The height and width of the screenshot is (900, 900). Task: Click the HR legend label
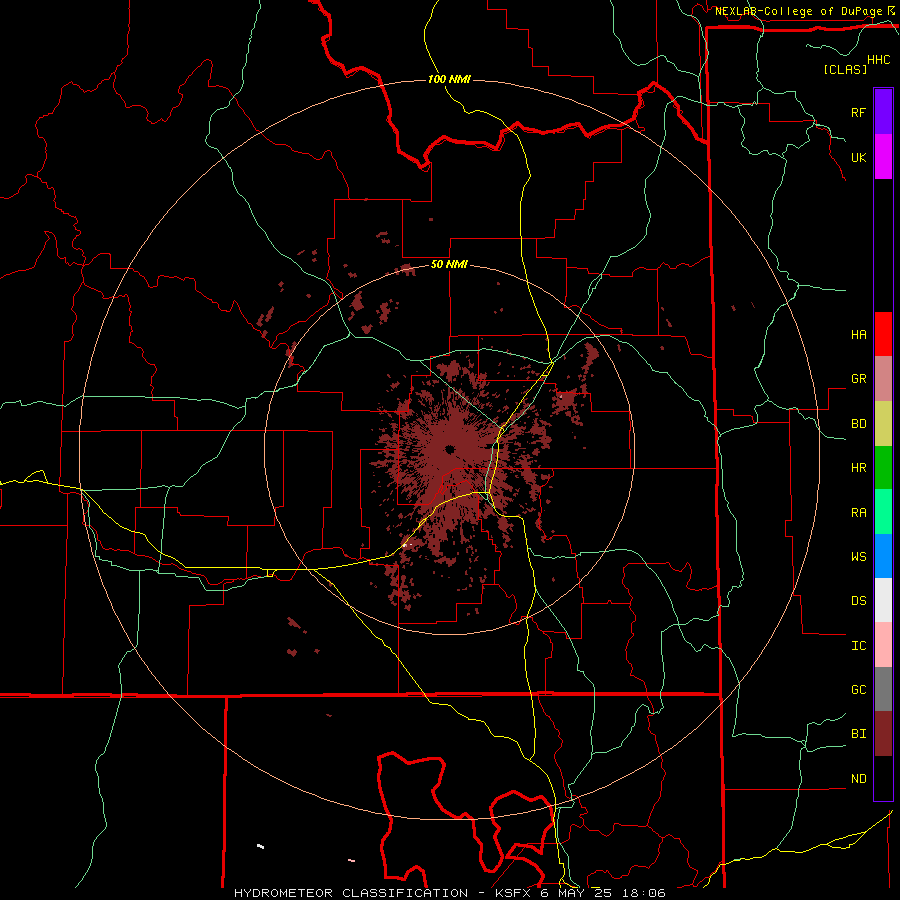(x=858, y=468)
